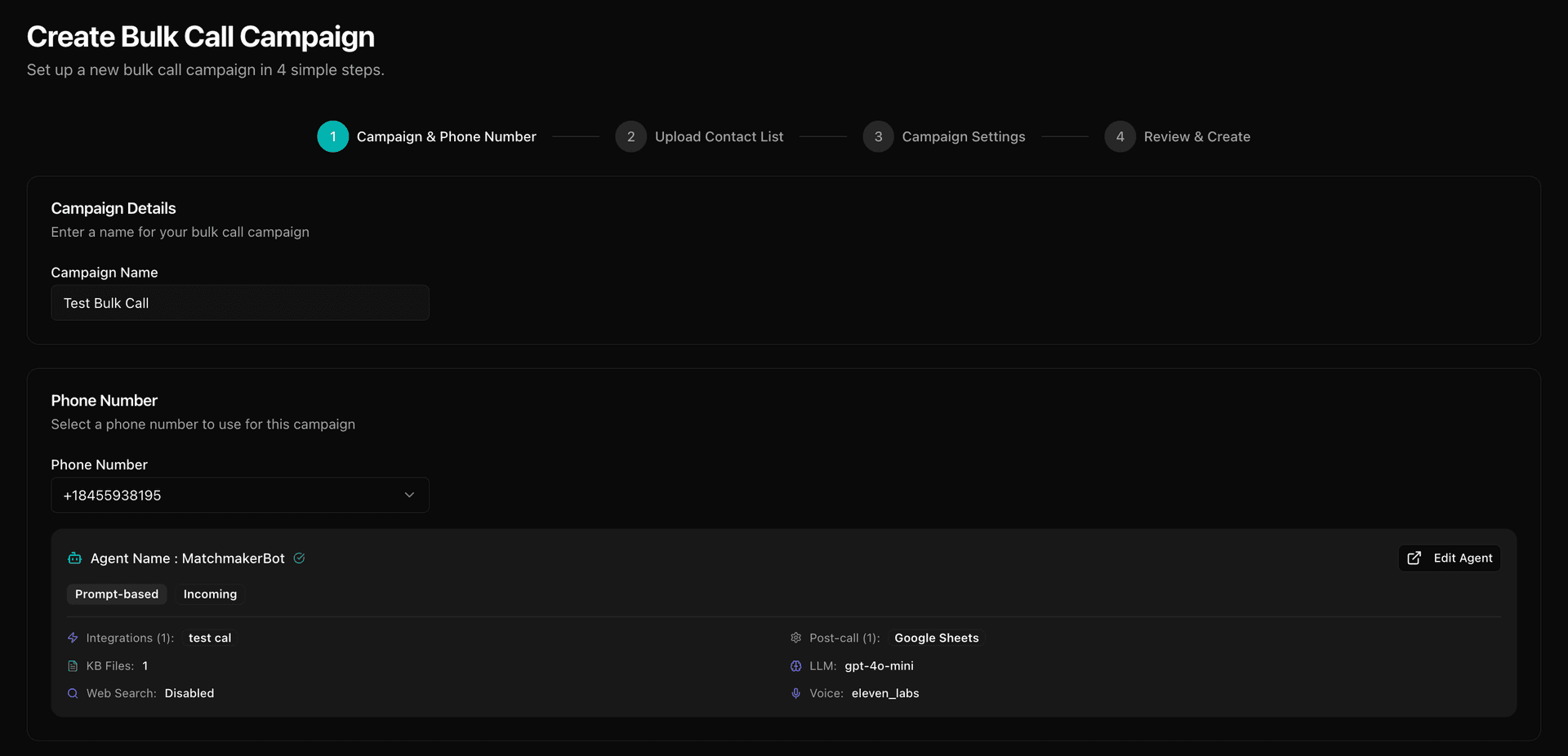Viewport: 1568px width, 756px height.
Task: Click the Integrations lightning bolt icon
Action: tap(73, 638)
